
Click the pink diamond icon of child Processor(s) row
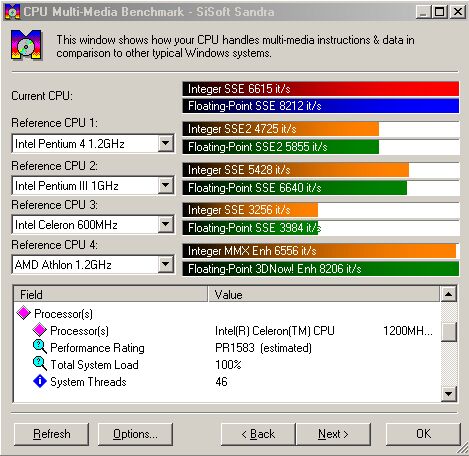(x=39, y=330)
